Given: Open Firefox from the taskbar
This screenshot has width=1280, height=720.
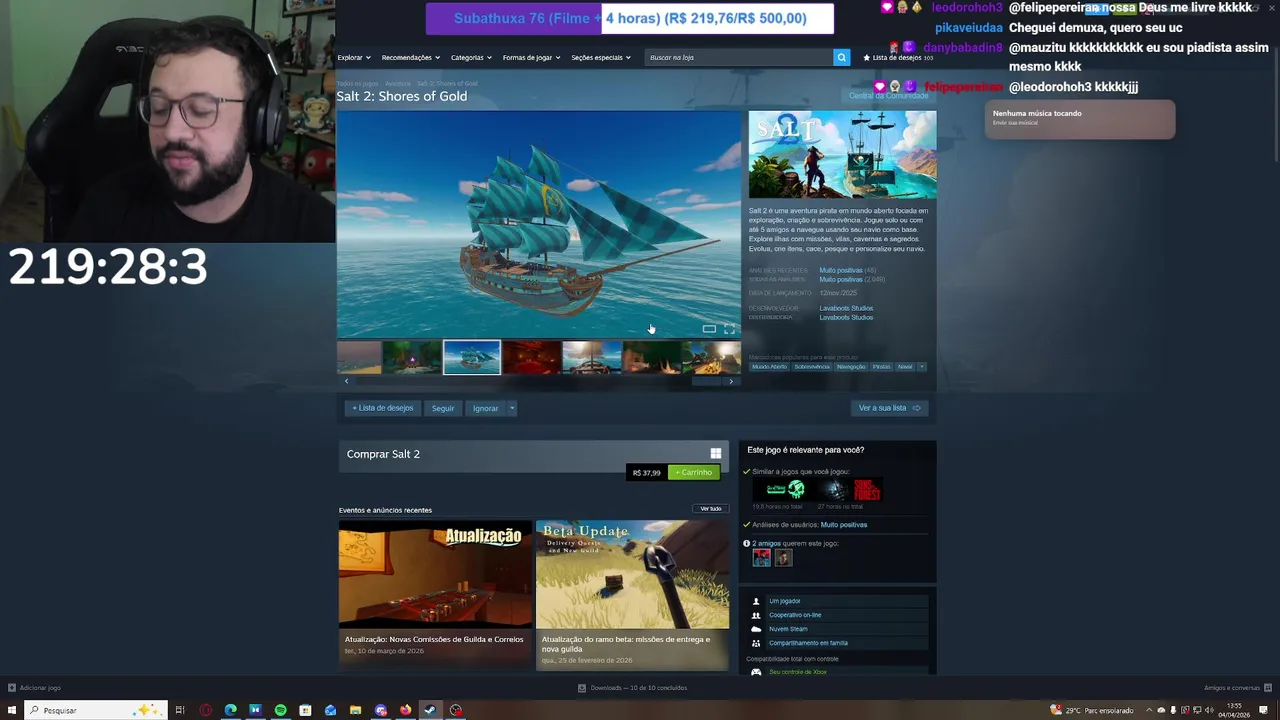Looking at the screenshot, I should [x=405, y=710].
